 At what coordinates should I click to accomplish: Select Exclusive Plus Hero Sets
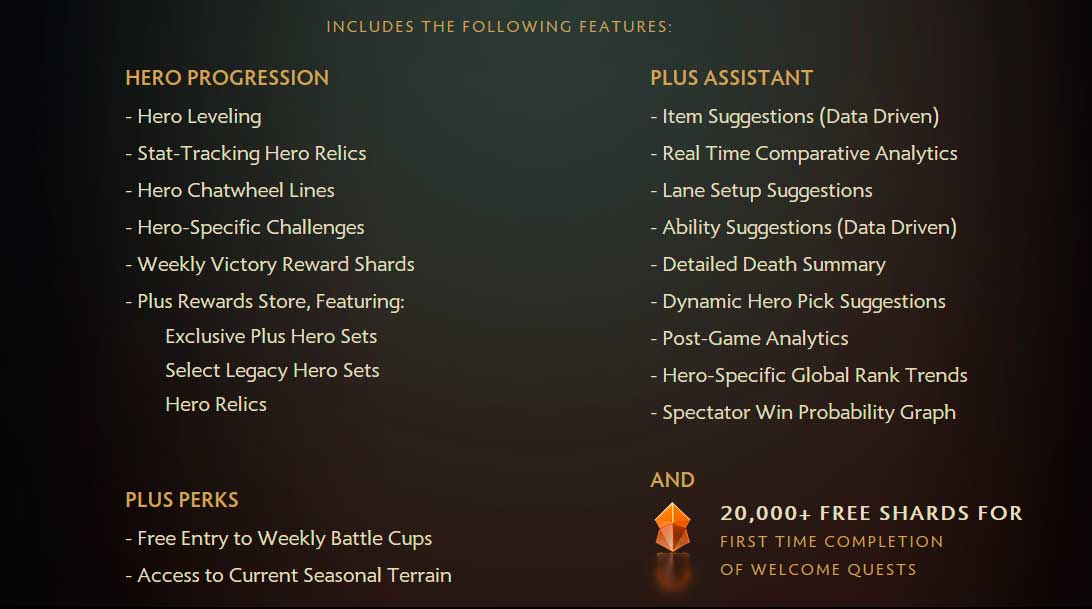(271, 337)
